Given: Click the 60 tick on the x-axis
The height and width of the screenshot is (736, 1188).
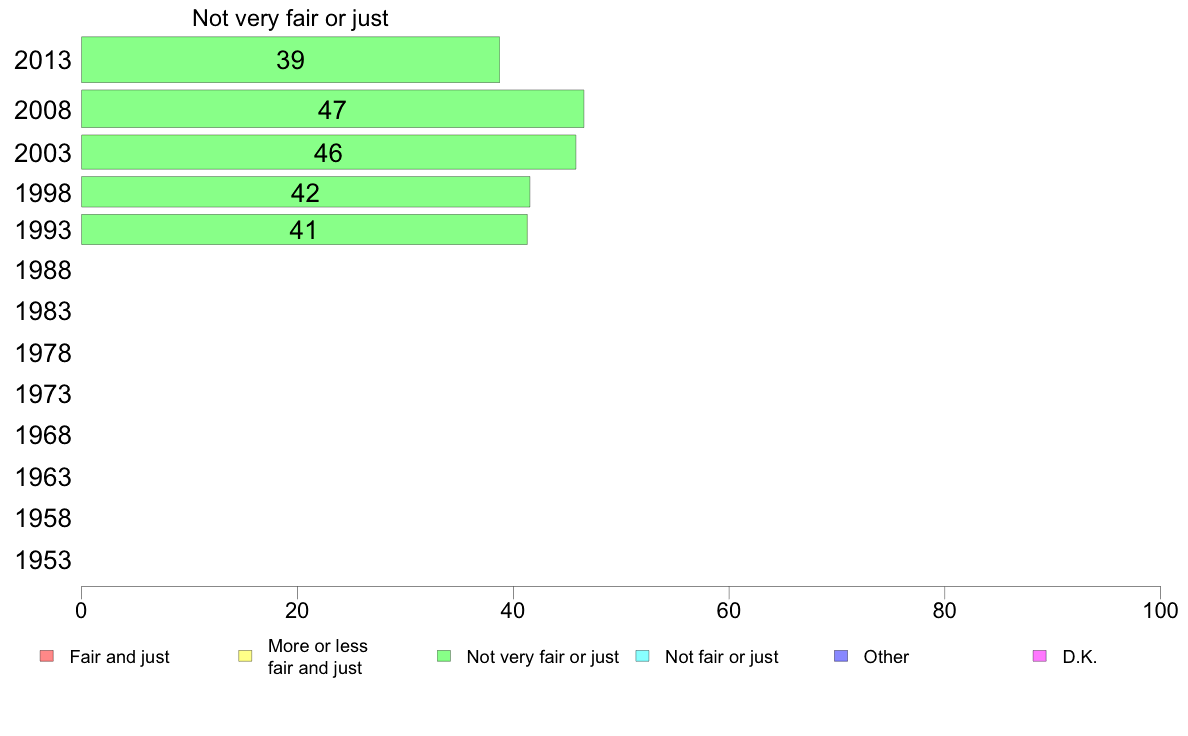Looking at the screenshot, I should tap(729, 610).
